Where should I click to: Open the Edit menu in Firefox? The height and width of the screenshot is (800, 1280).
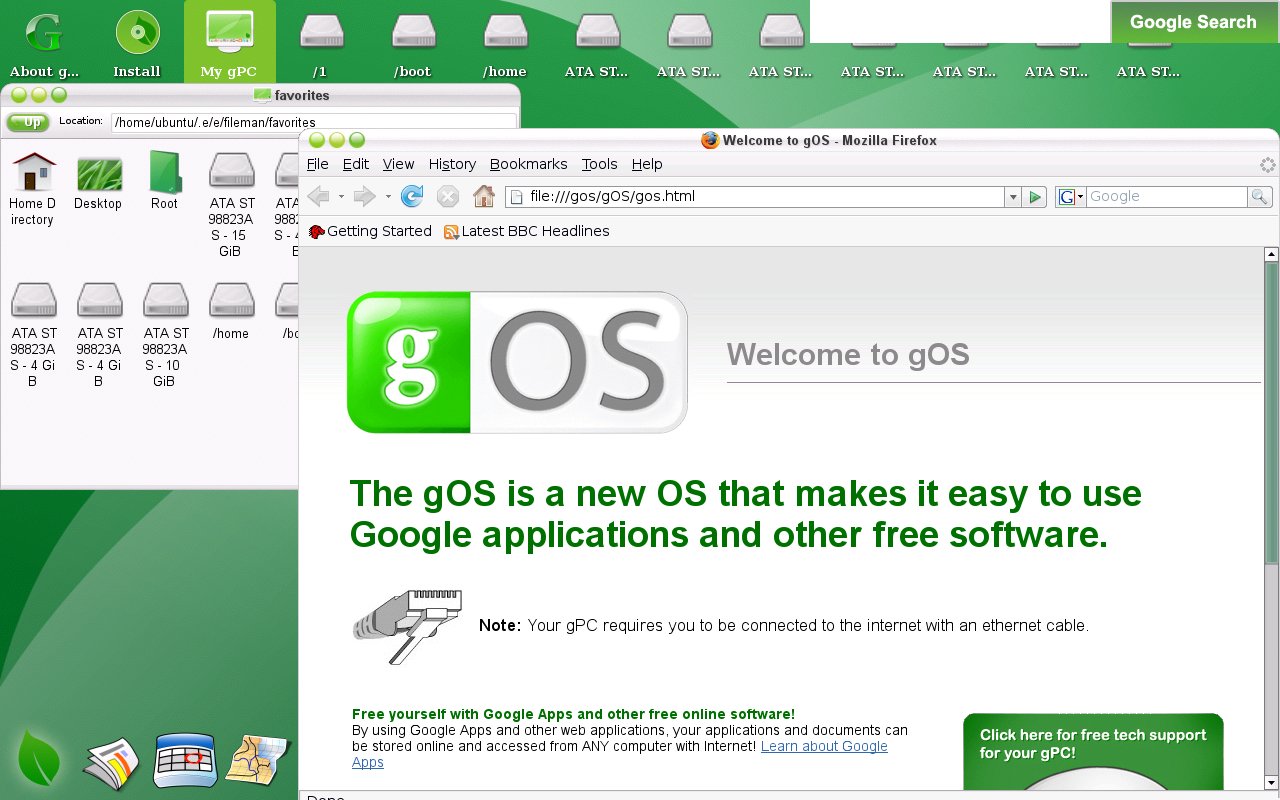355,164
